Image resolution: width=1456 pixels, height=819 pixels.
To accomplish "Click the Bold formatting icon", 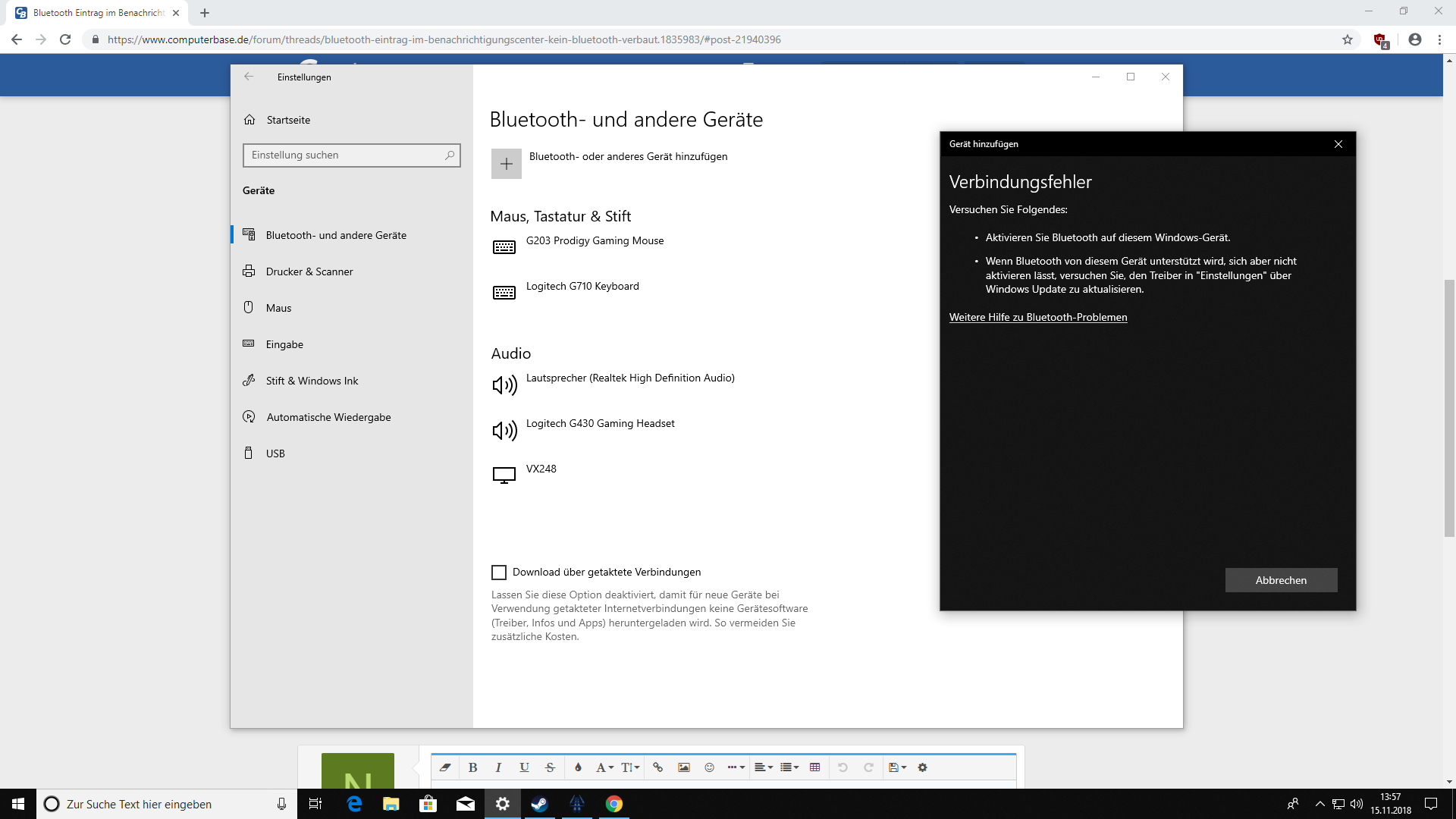I will click(x=472, y=767).
